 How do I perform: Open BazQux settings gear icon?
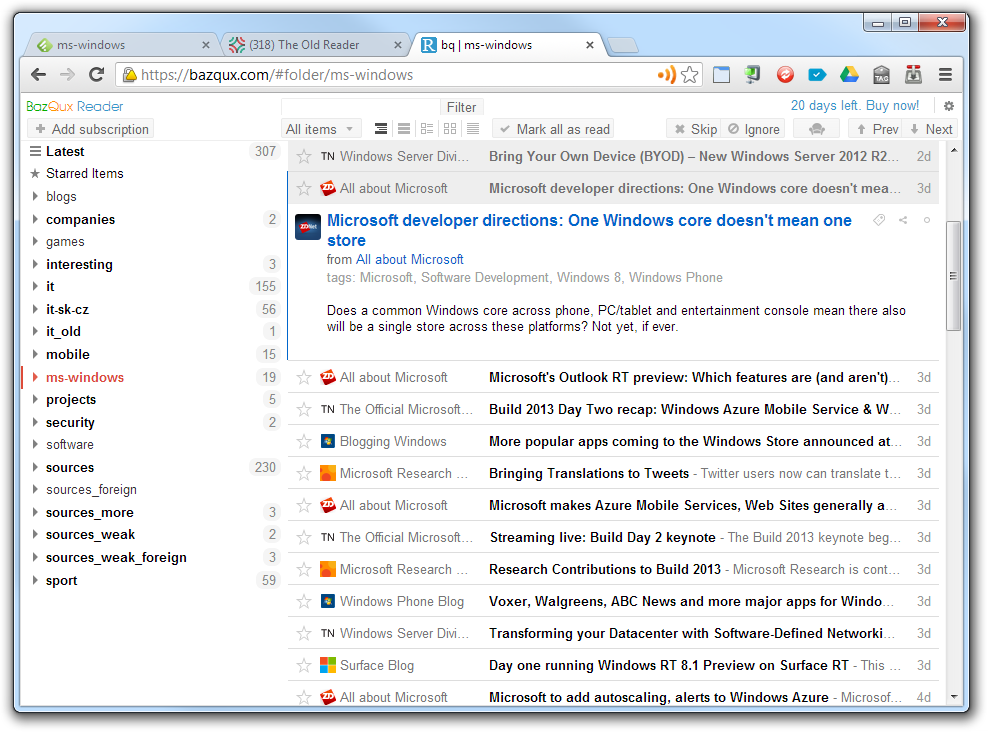[948, 106]
